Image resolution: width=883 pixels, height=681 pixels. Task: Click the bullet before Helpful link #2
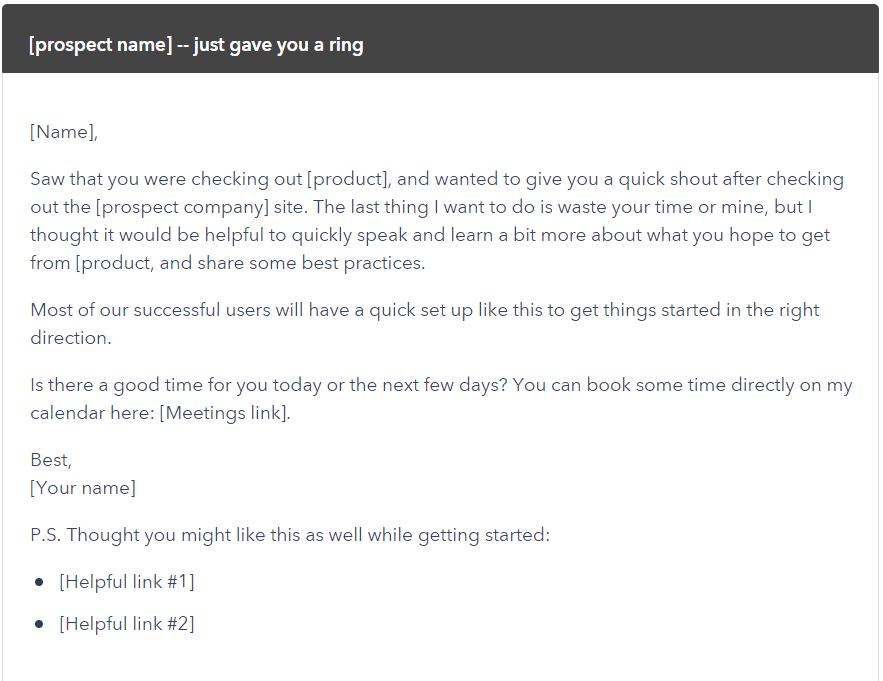[39, 624]
